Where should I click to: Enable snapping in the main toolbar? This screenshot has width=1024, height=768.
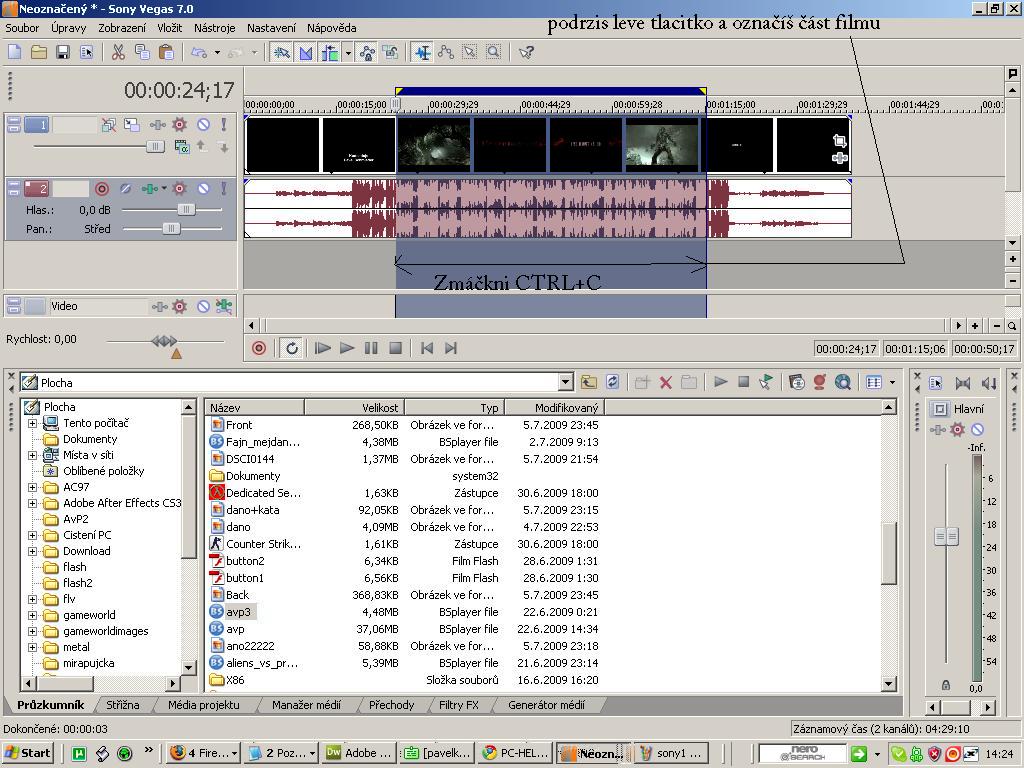pos(282,52)
